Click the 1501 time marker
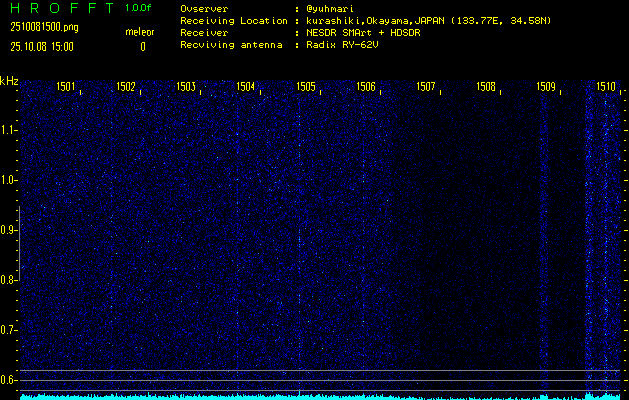 [x=65, y=87]
